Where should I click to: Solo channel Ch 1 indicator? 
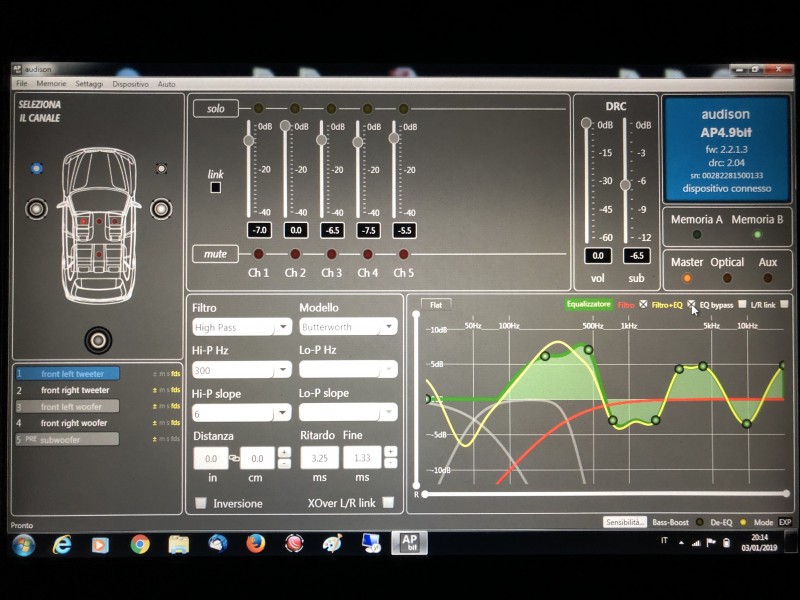(259, 108)
